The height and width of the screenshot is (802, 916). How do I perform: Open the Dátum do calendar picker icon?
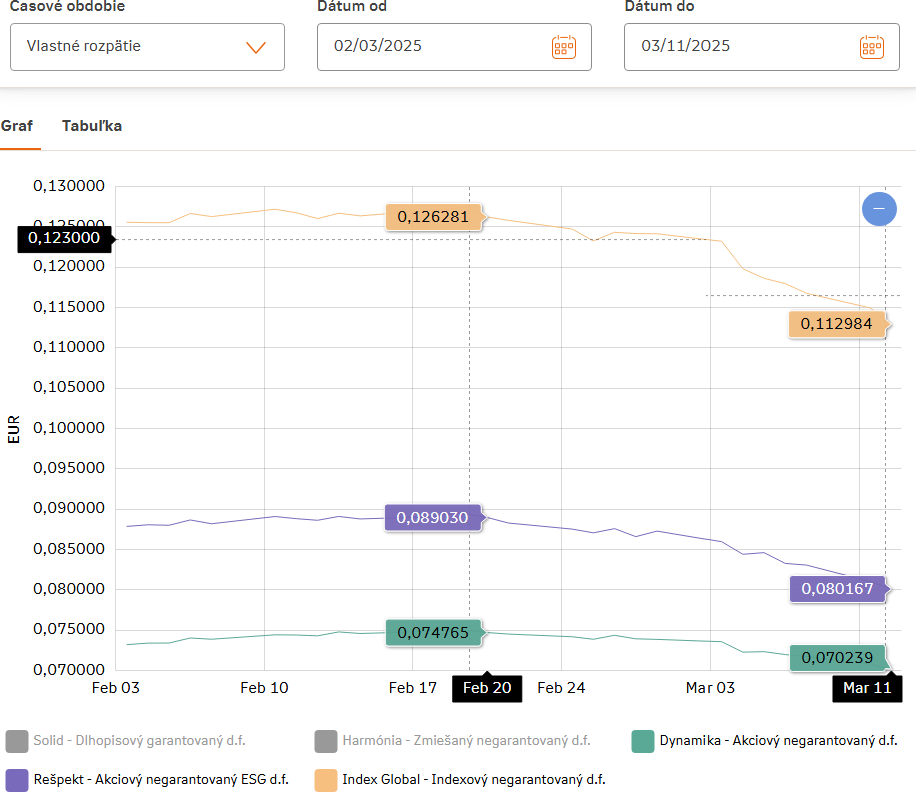point(872,47)
